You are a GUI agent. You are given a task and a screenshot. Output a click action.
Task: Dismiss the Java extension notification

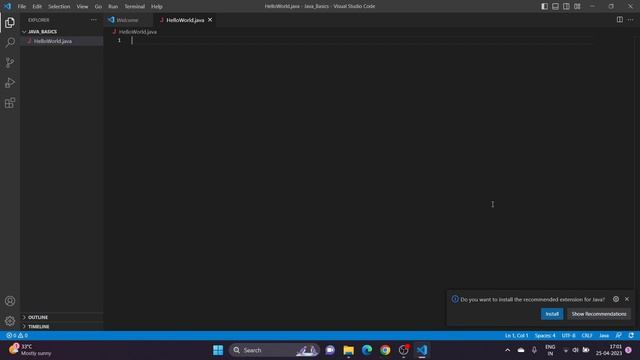point(627,299)
